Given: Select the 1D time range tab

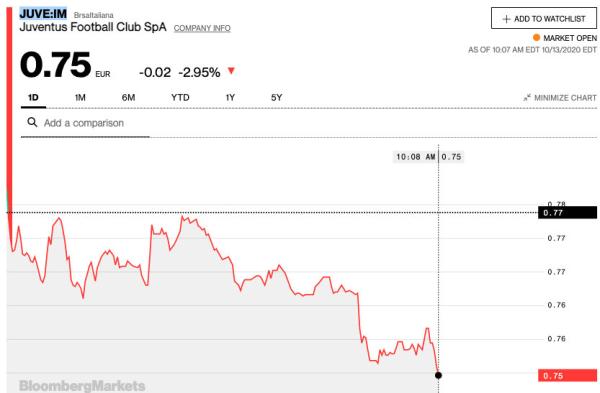Looking at the screenshot, I should click(33, 98).
